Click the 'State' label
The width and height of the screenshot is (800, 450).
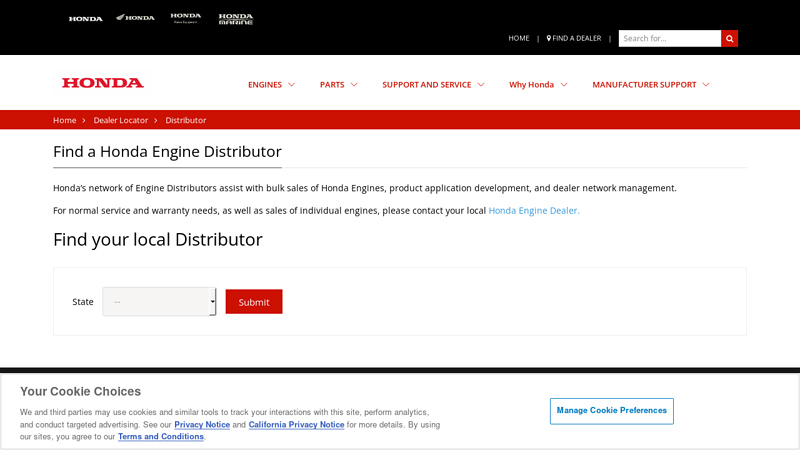click(83, 302)
